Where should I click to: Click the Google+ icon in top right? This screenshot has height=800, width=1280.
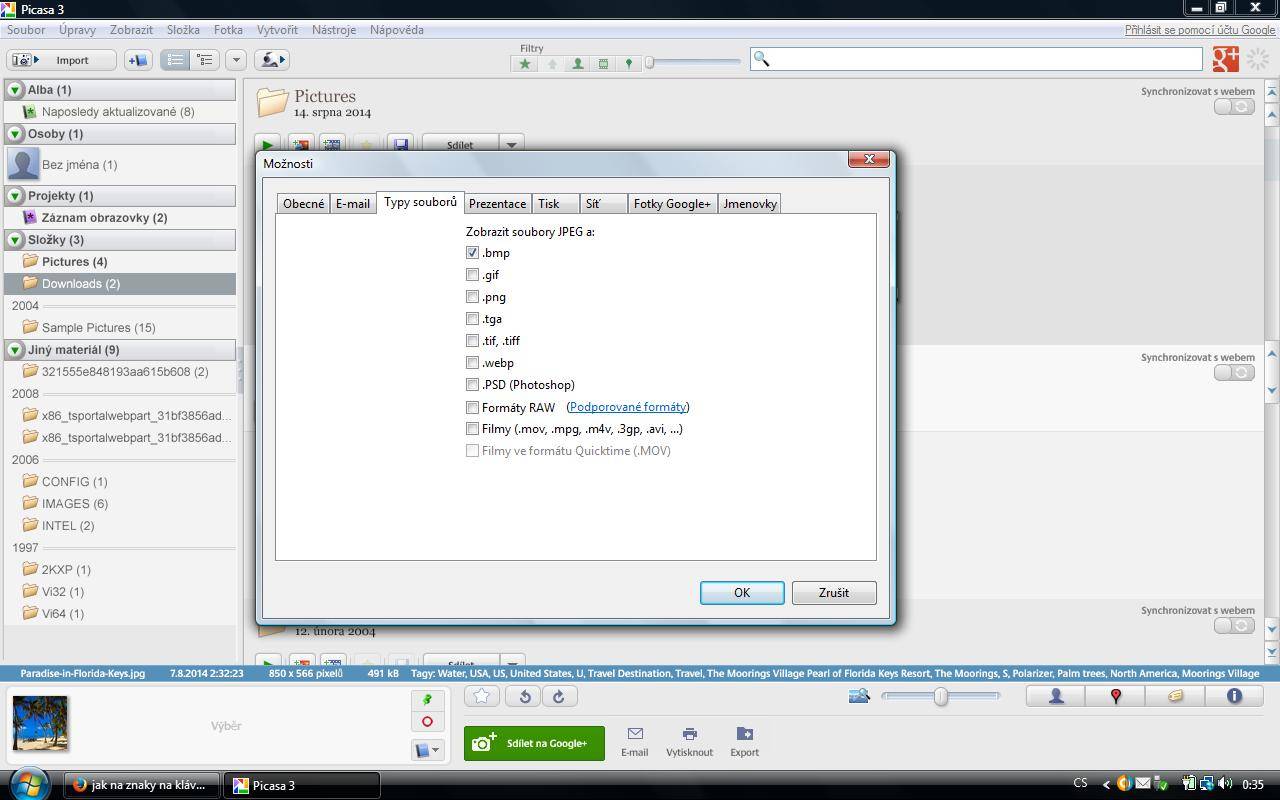point(1225,59)
